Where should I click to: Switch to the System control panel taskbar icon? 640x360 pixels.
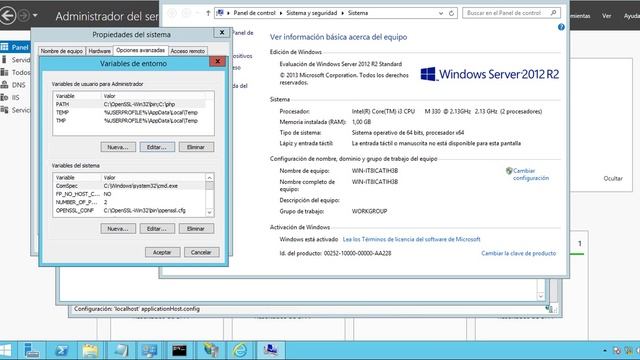pyautogui.click(x=149, y=350)
